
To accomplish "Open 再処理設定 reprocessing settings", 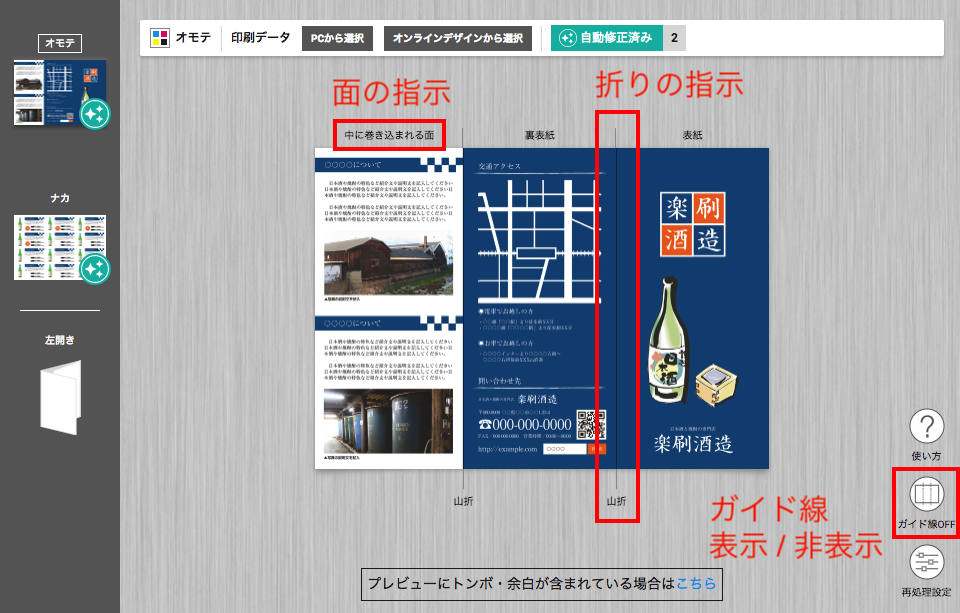I will 926,564.
